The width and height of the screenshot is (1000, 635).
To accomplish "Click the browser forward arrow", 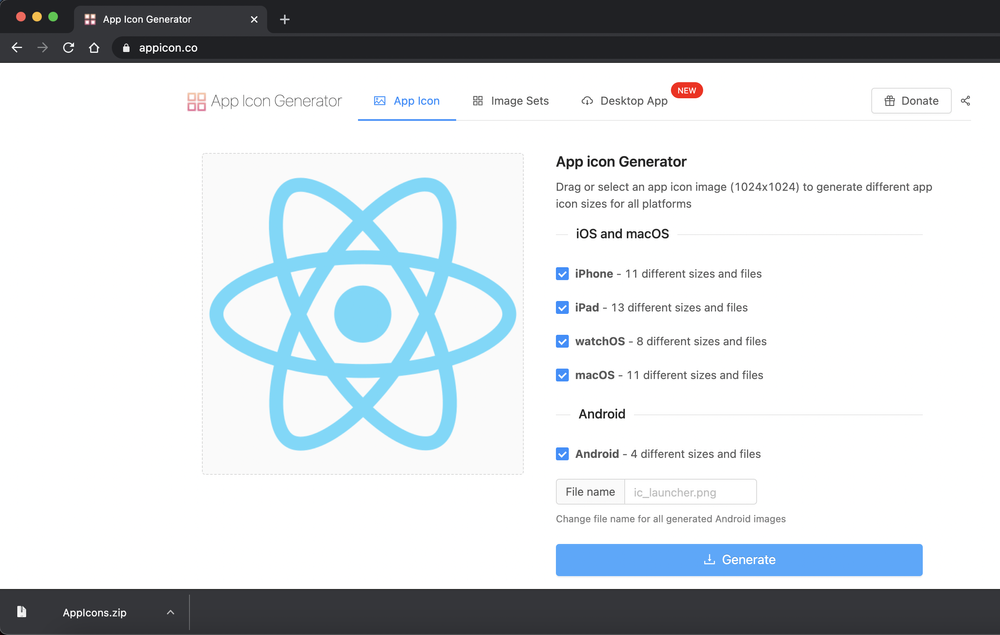I will 43,48.
